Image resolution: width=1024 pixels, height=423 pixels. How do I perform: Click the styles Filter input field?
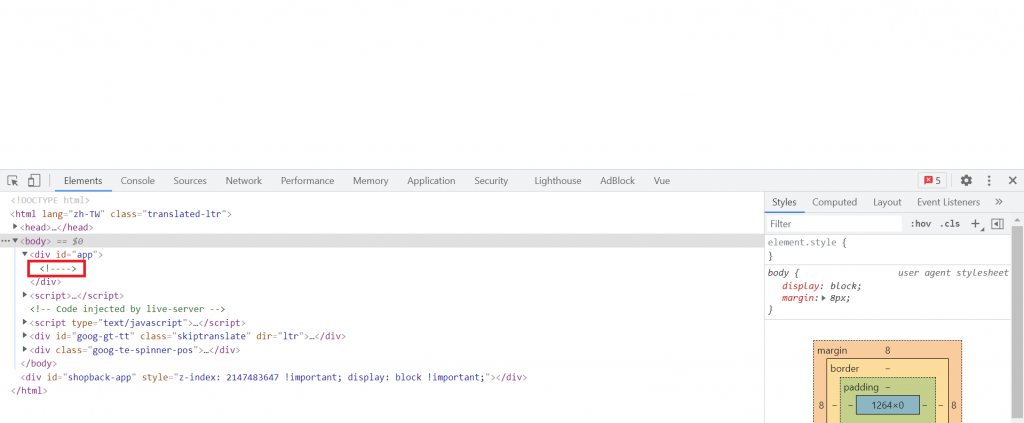coord(834,224)
